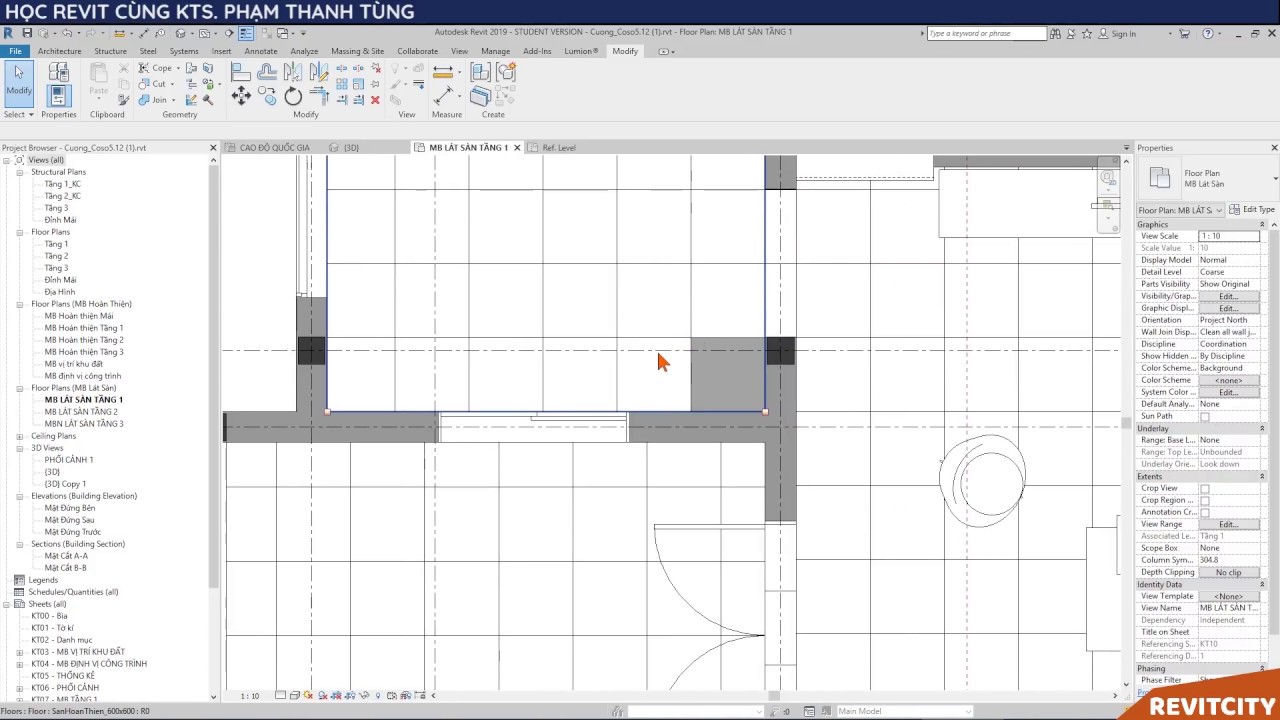Toggle the Crop Region Visible checkbox

click(x=1205, y=500)
